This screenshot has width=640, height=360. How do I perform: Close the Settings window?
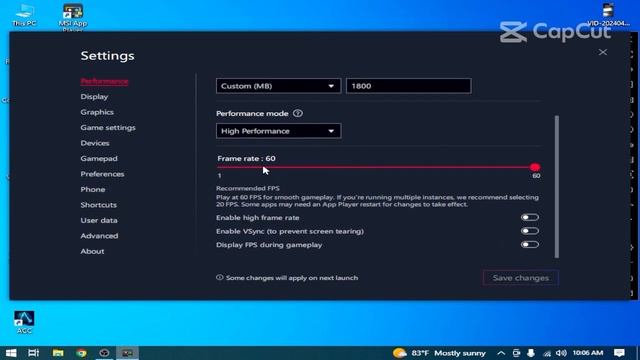tap(602, 52)
